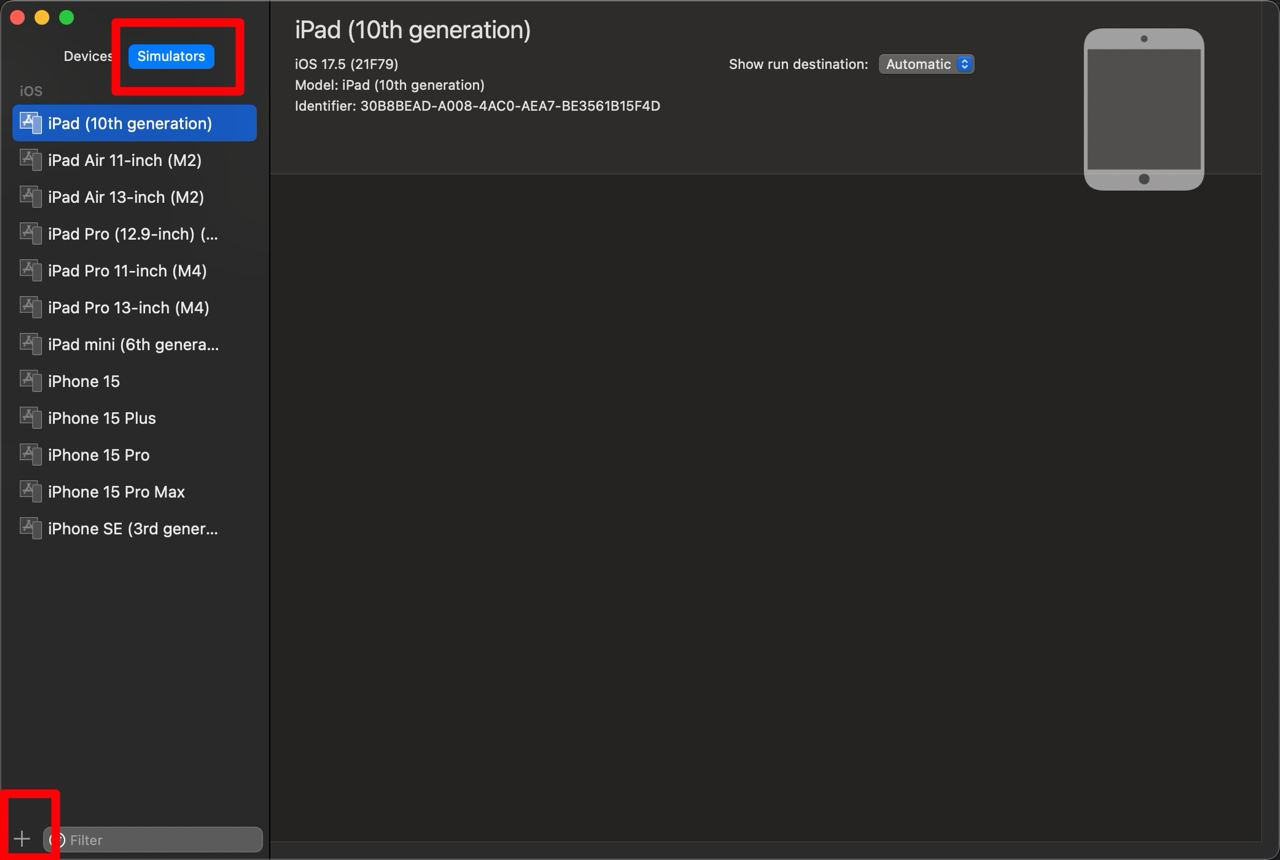Click the icon beside iPad Air 13-inch (M2)
This screenshot has width=1280, height=860.
point(31,197)
